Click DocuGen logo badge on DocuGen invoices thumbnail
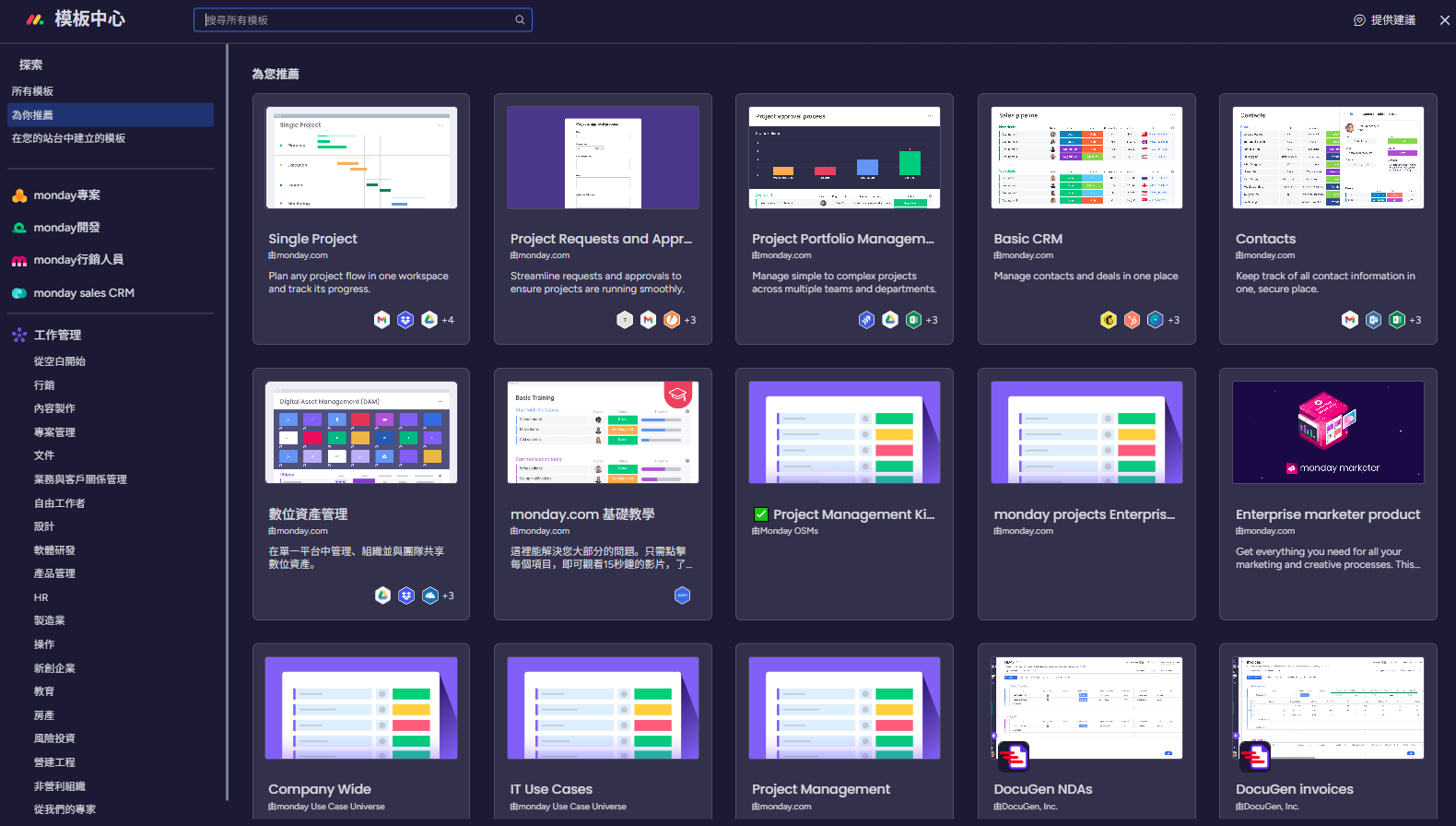 (1255, 757)
